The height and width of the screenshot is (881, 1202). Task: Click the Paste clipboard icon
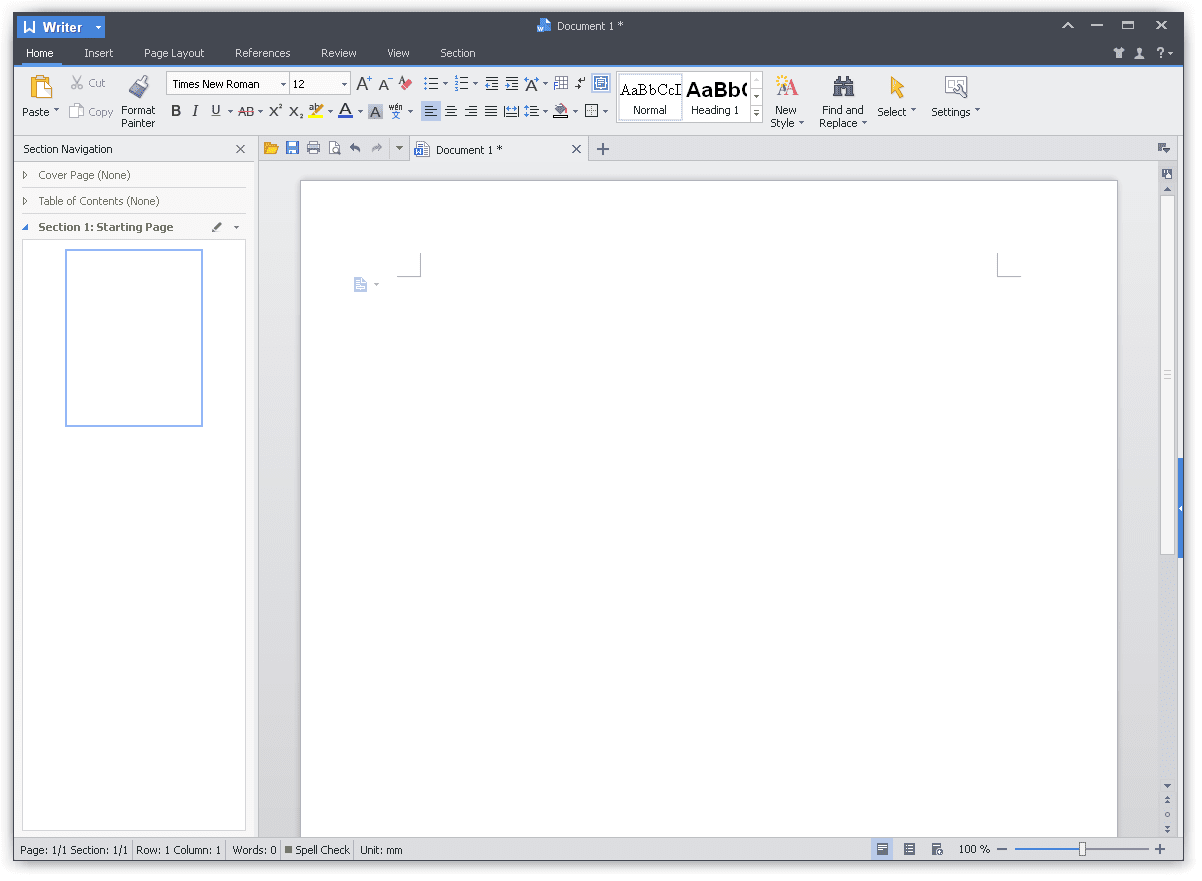(41, 87)
